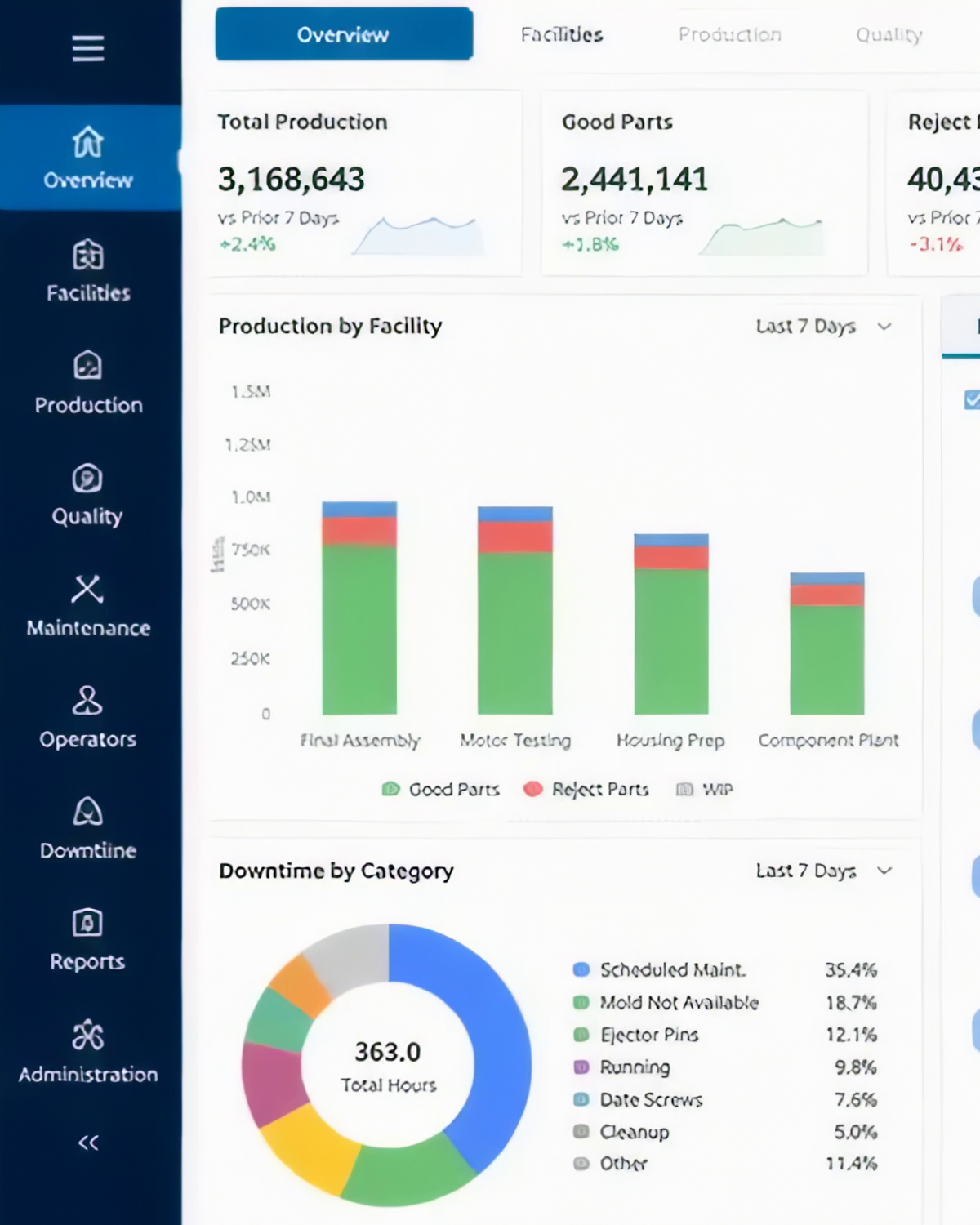The width and height of the screenshot is (980, 1225).
Task: Click the Component Plant axis label
Action: pyautogui.click(x=828, y=741)
